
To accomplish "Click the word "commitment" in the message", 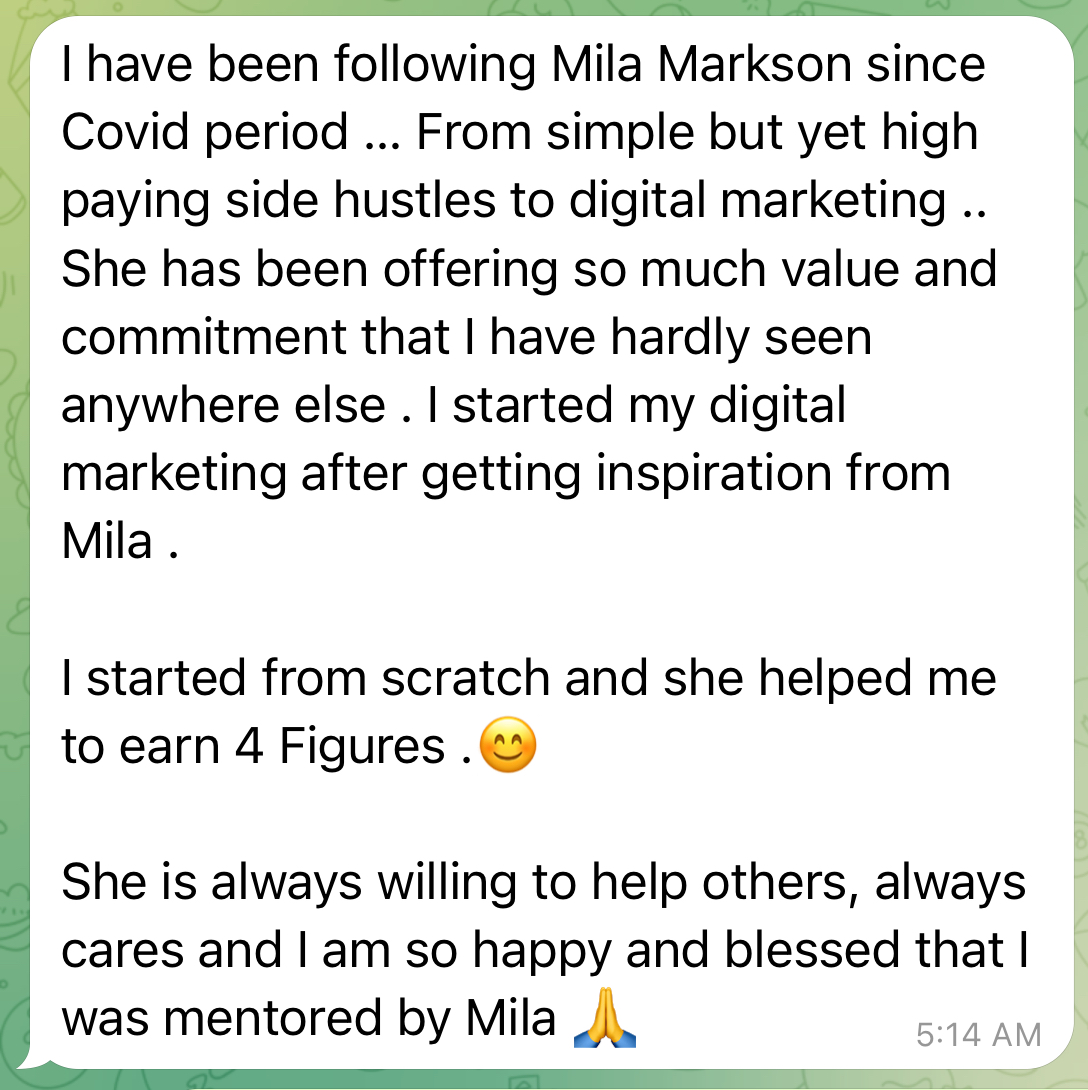I will point(203,338).
